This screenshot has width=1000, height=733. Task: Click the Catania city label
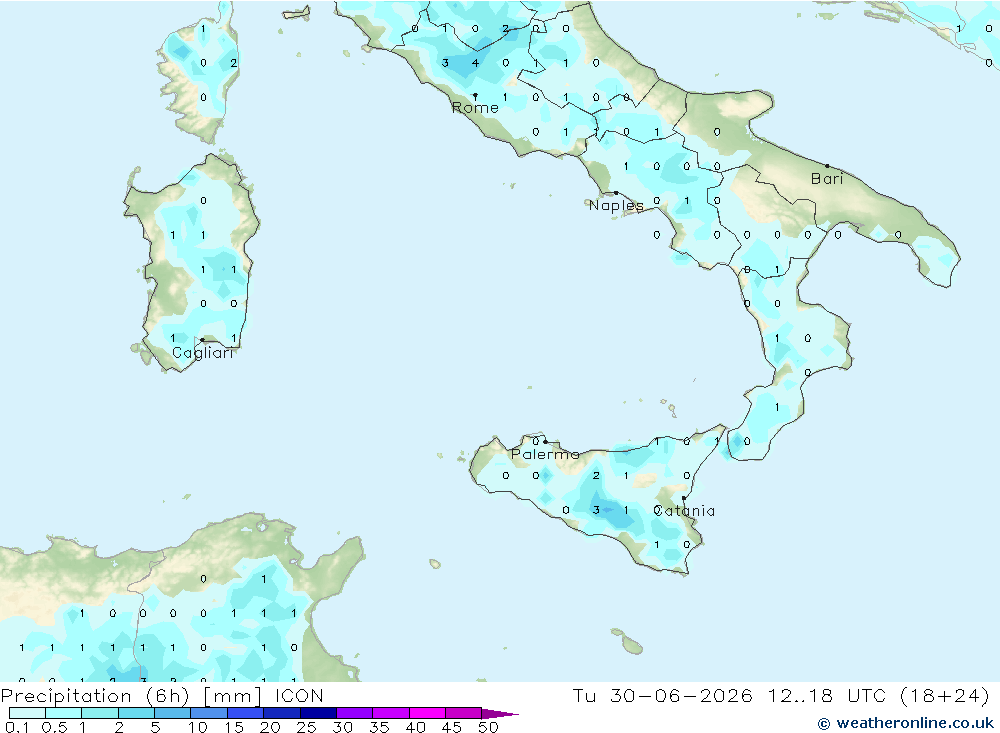point(684,510)
